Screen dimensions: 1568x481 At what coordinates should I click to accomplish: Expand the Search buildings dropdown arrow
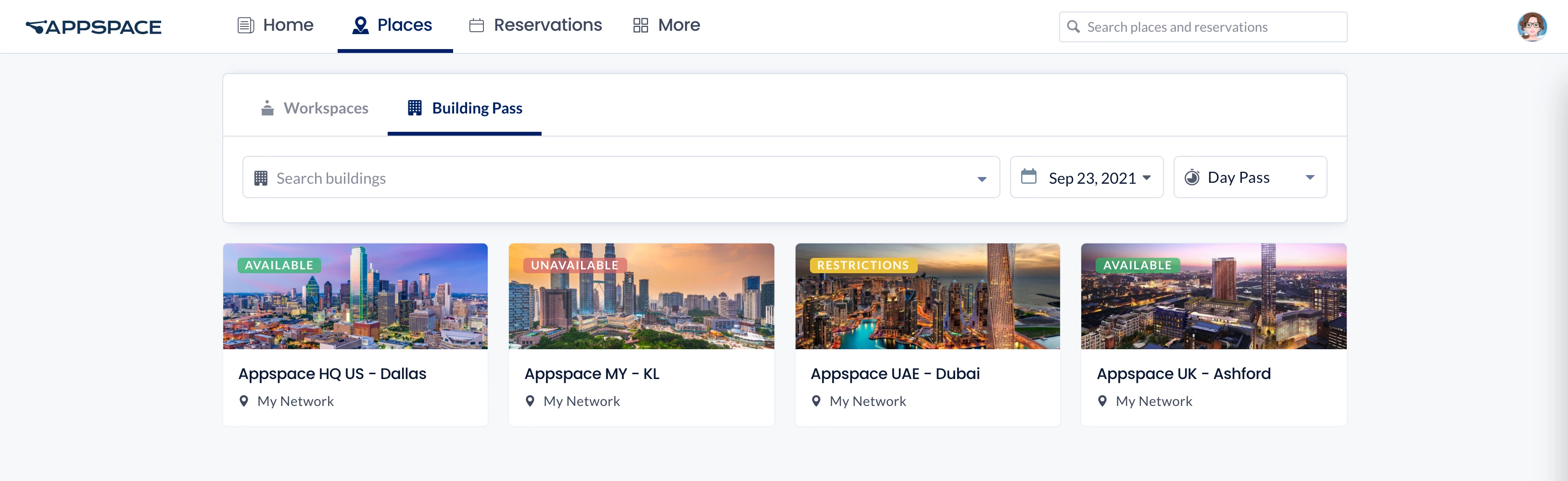point(981,178)
